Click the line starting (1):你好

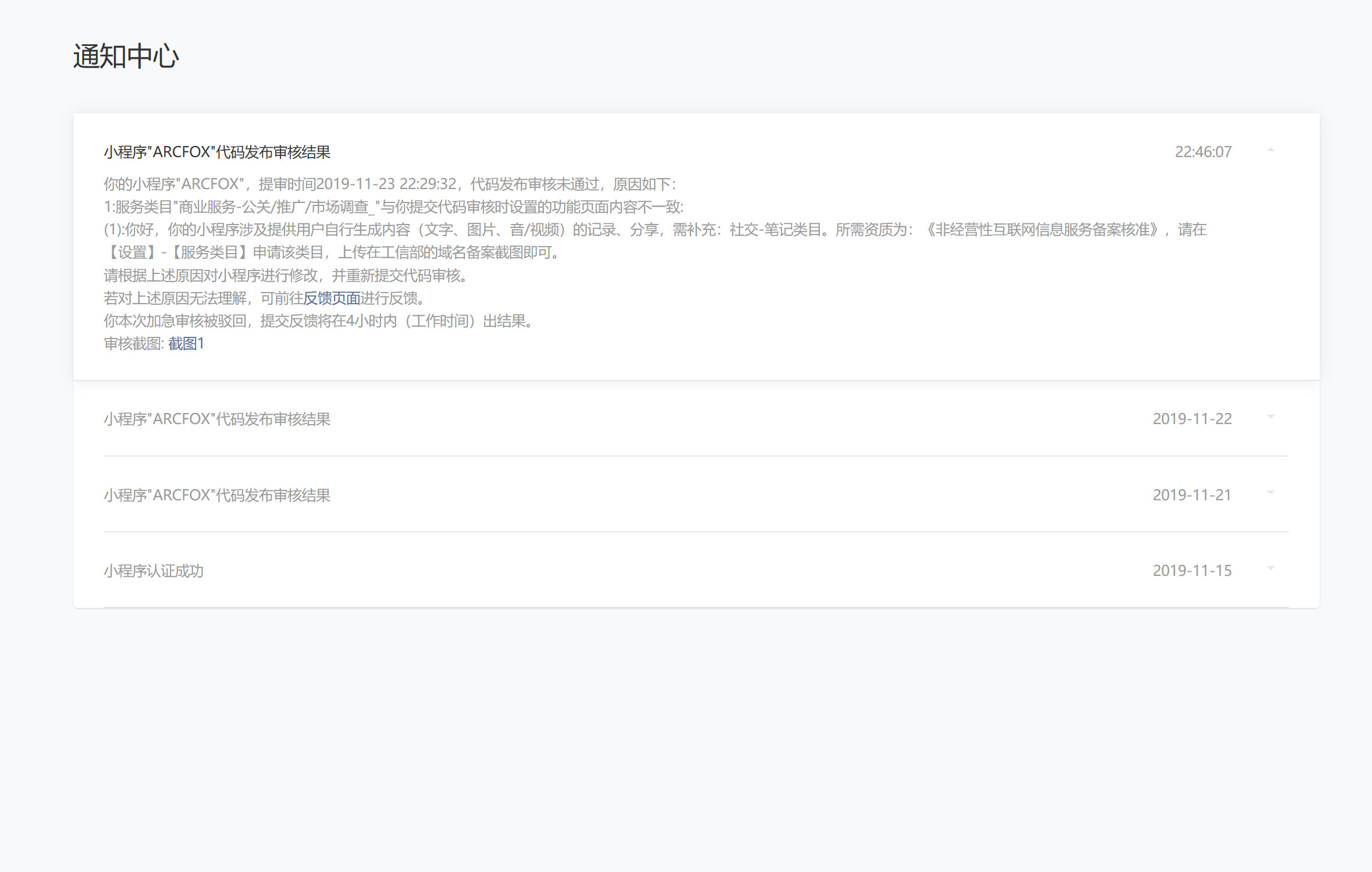click(655, 230)
